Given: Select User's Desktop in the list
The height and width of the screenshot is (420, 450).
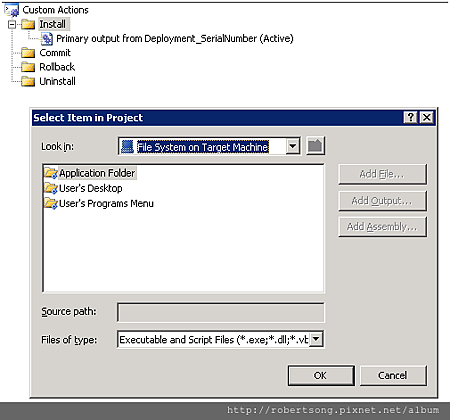Looking at the screenshot, I should [x=90, y=188].
